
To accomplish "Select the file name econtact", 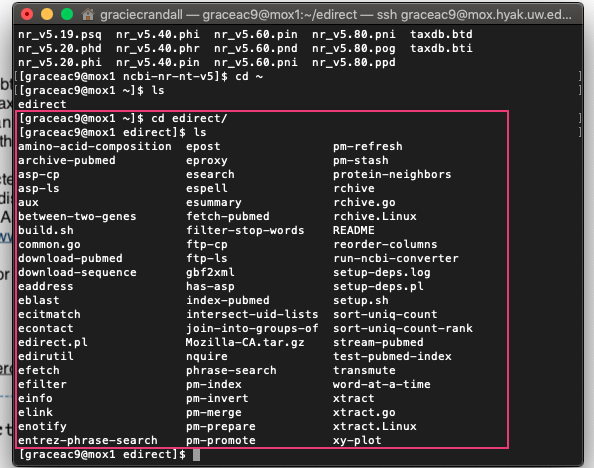I will [46, 329].
